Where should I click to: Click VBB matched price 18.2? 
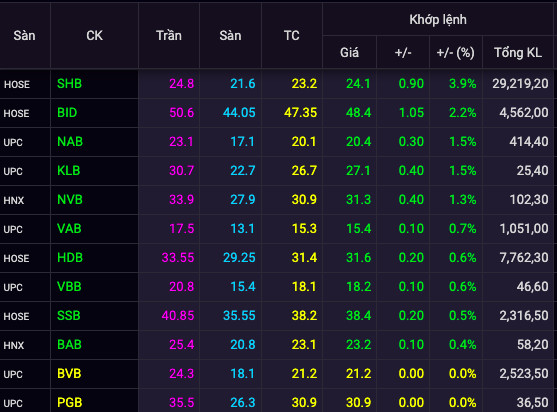(358, 287)
